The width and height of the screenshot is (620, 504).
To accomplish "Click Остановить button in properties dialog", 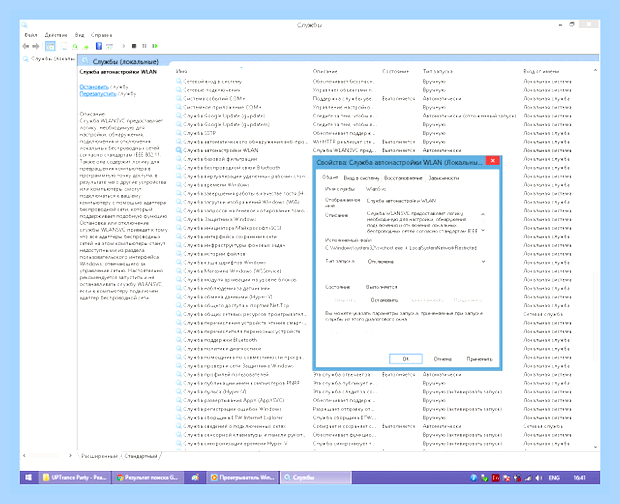I will tap(384, 300).
